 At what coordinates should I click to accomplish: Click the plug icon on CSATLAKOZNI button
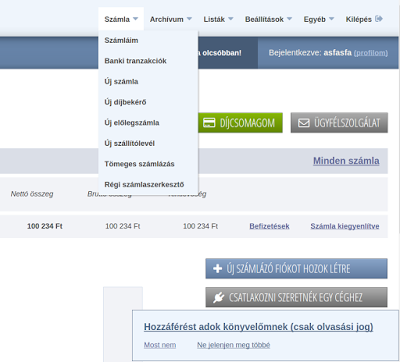pyautogui.click(x=218, y=297)
